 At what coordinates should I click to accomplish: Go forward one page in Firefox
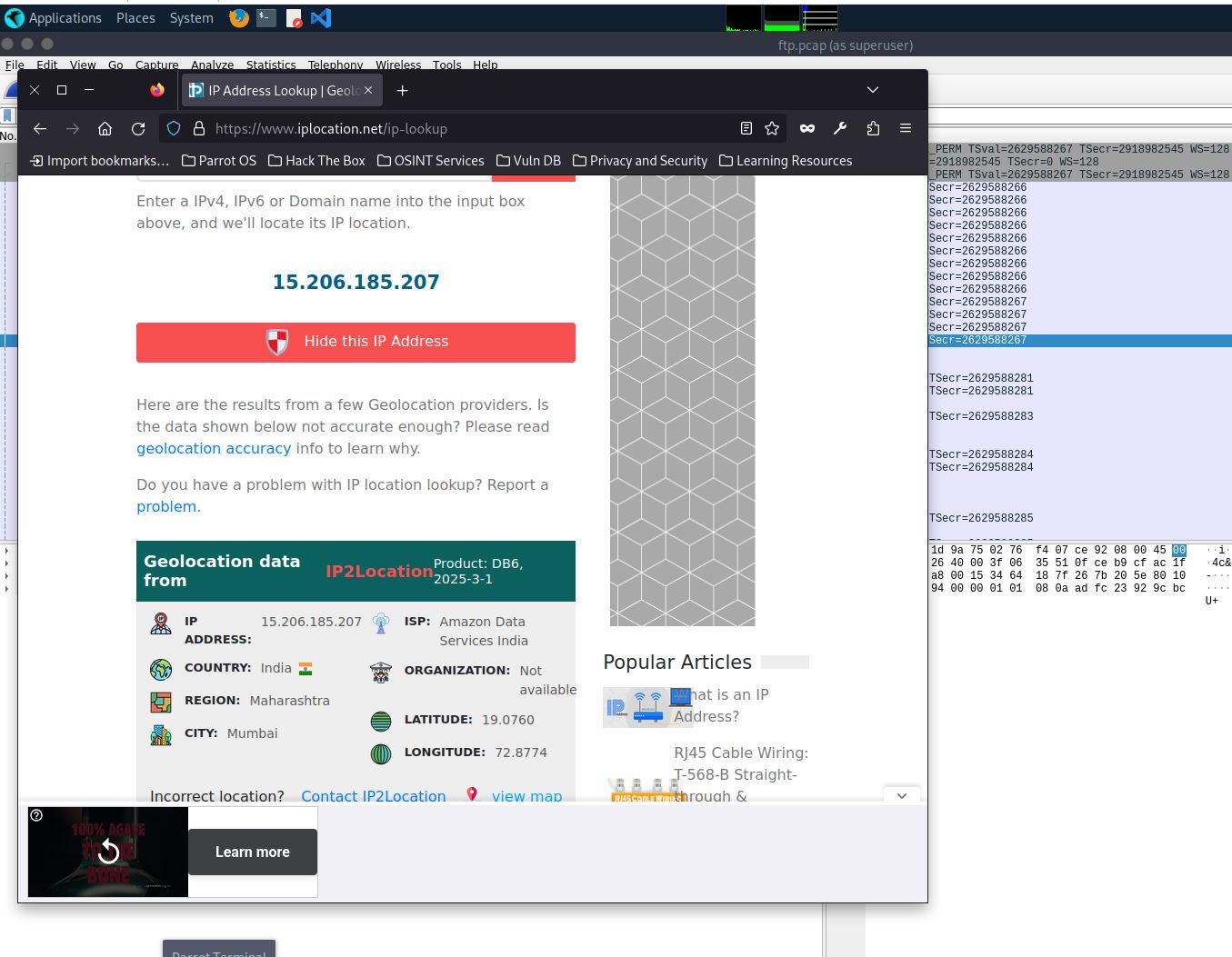(x=73, y=128)
